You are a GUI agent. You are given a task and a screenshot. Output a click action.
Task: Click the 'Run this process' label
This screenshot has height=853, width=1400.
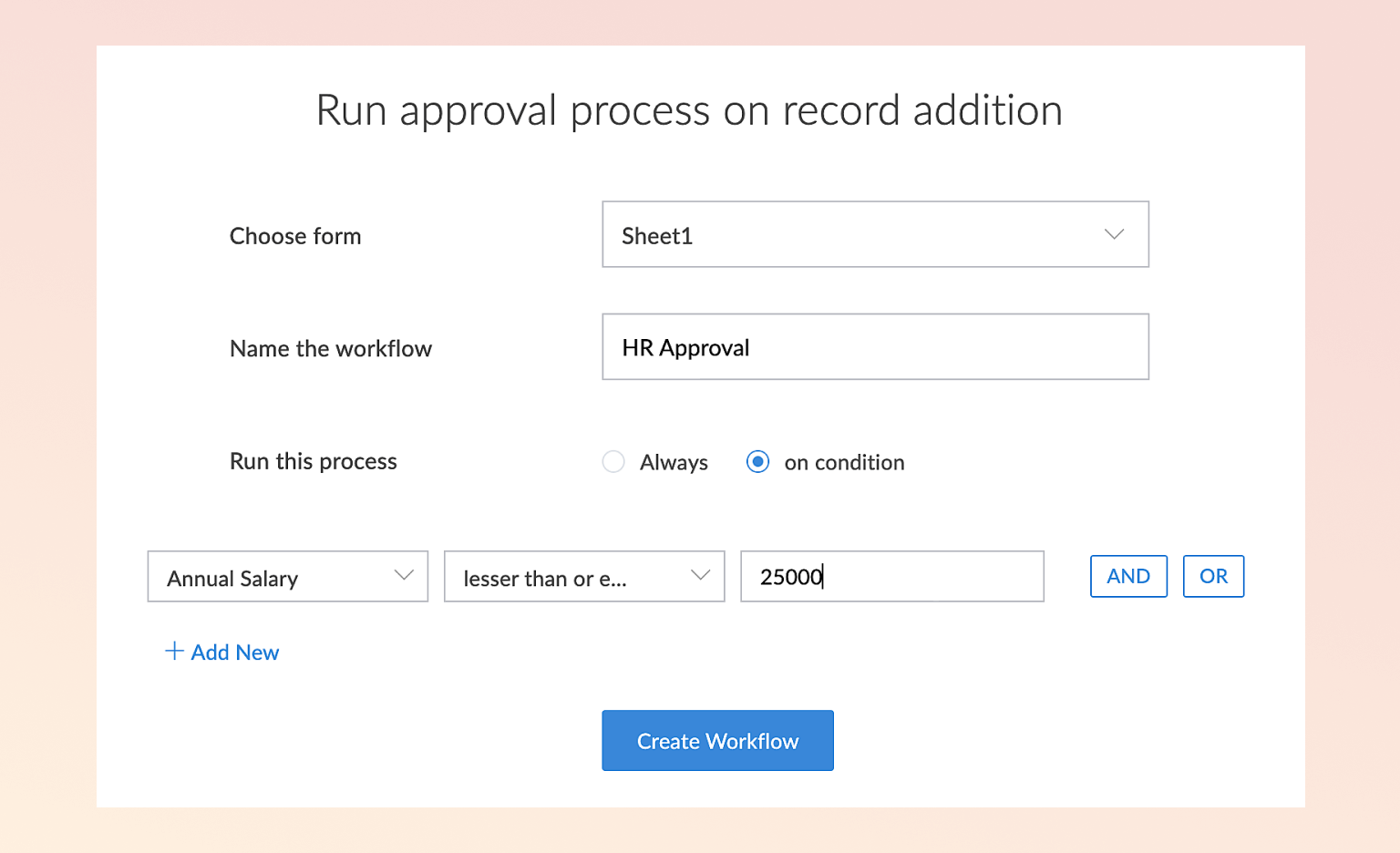(x=314, y=461)
